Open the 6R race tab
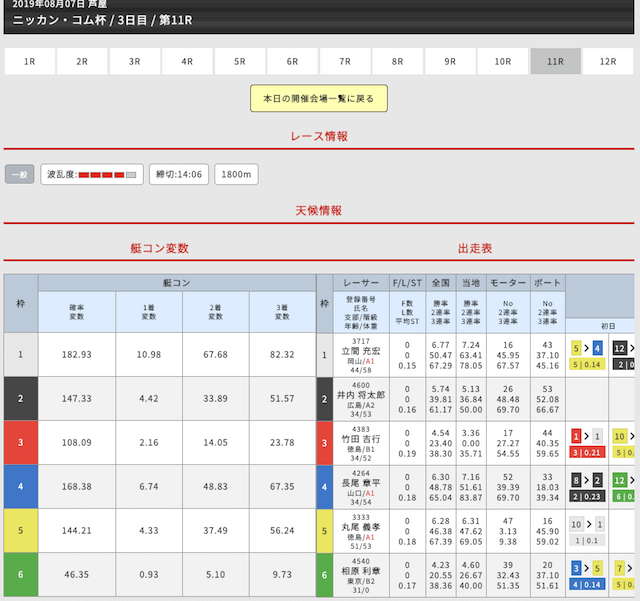Image resolution: width=640 pixels, height=601 pixels. (292, 61)
